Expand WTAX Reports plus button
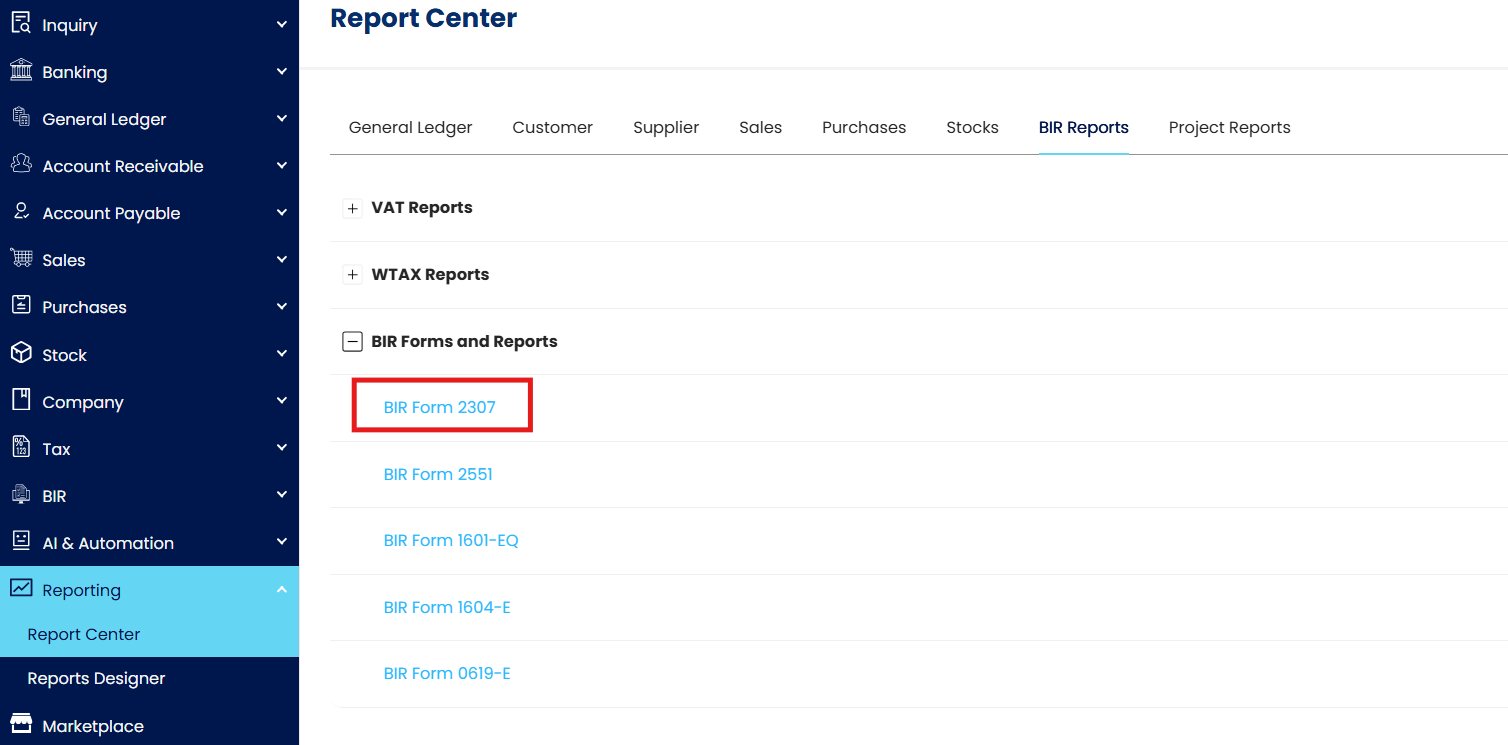 [352, 275]
